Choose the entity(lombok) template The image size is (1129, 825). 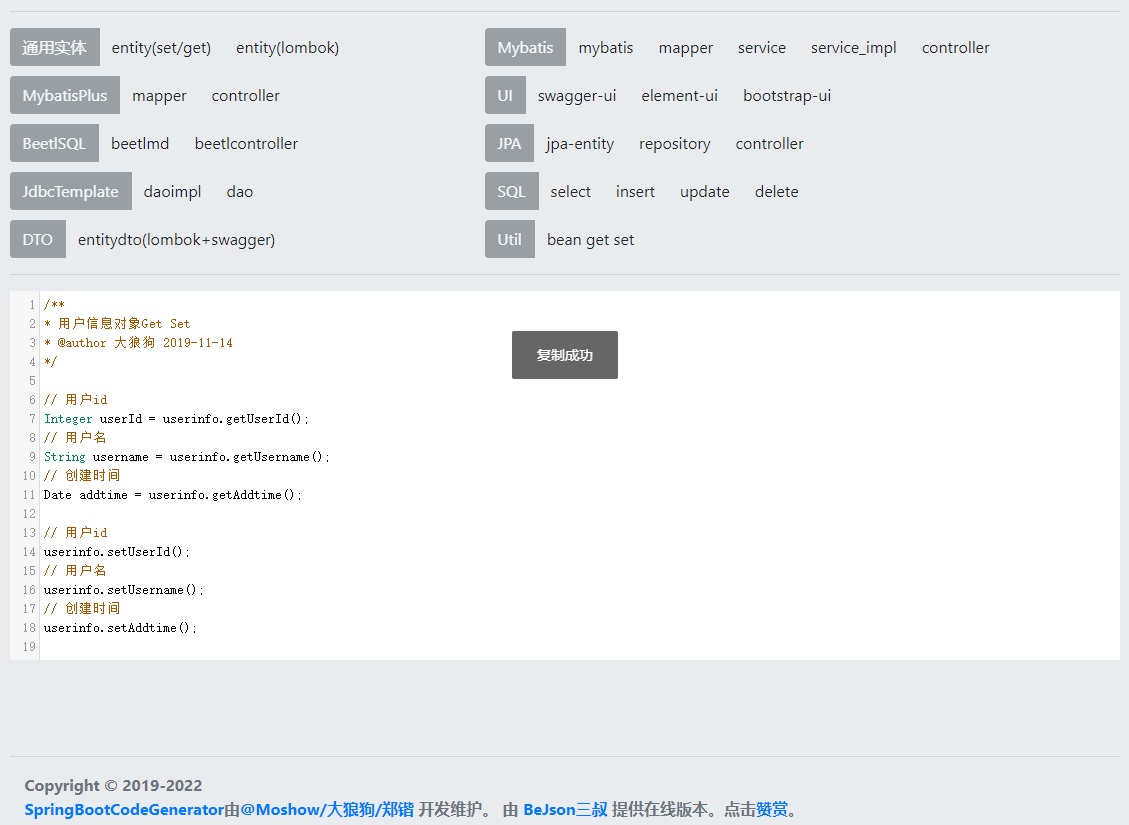[287, 47]
